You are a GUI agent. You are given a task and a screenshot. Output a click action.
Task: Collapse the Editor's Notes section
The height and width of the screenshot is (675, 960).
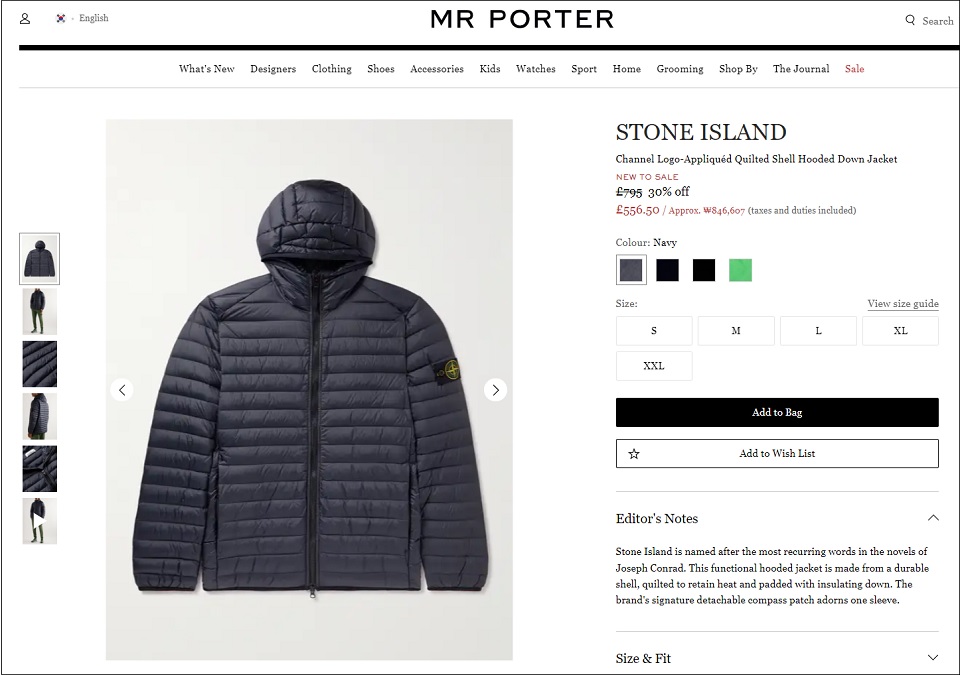(x=932, y=518)
